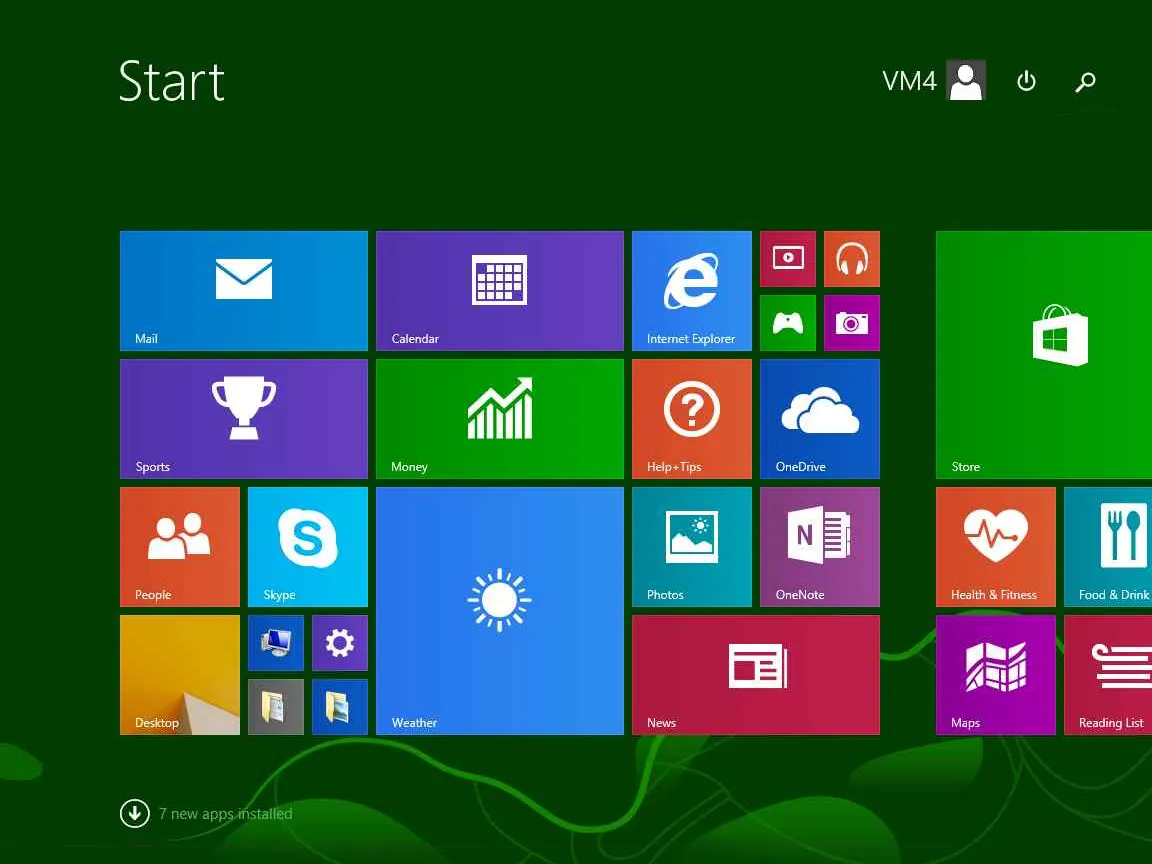Open the Sports trophy tile
1152x864 pixels.
(243, 419)
